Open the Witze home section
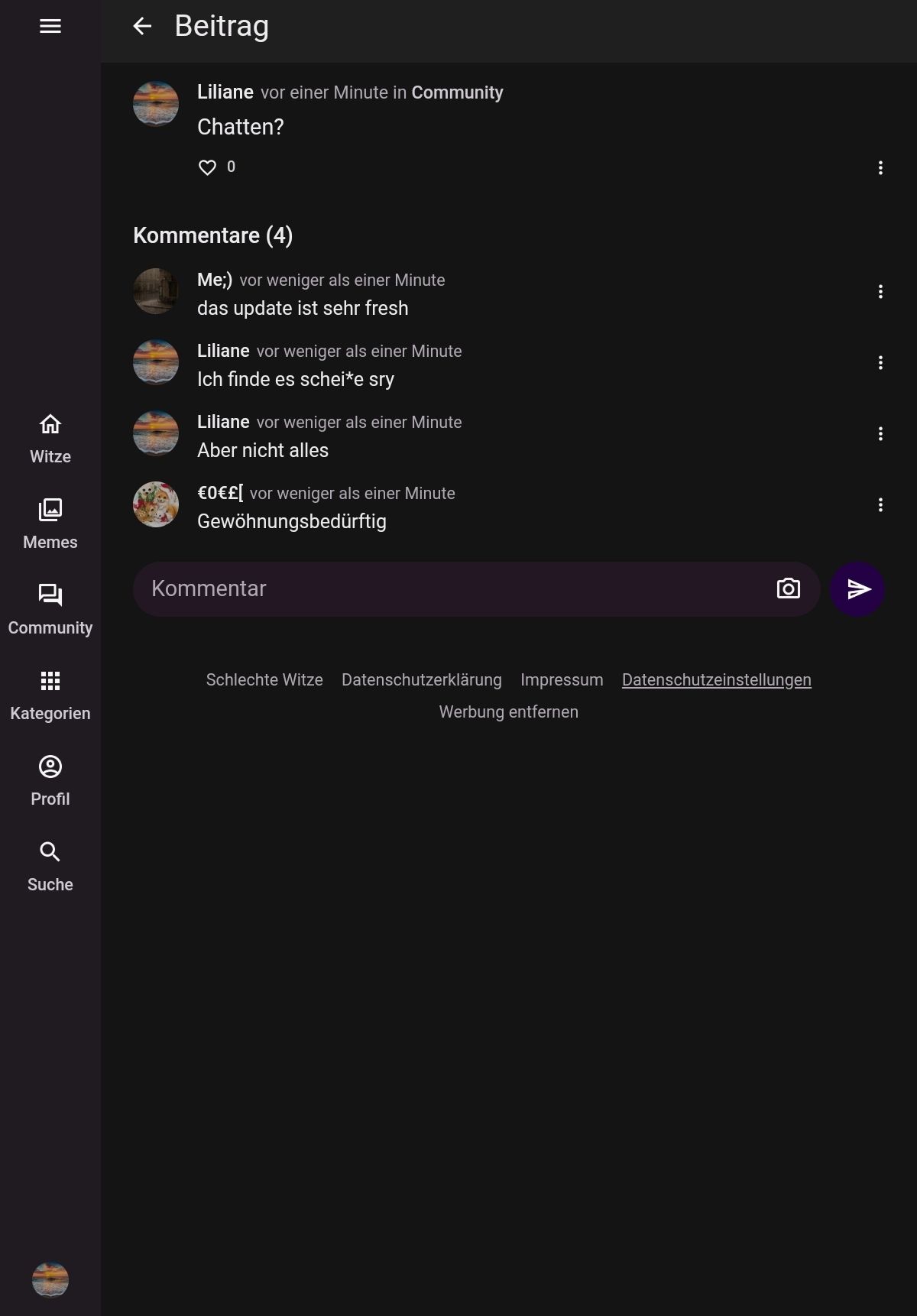 (x=50, y=439)
